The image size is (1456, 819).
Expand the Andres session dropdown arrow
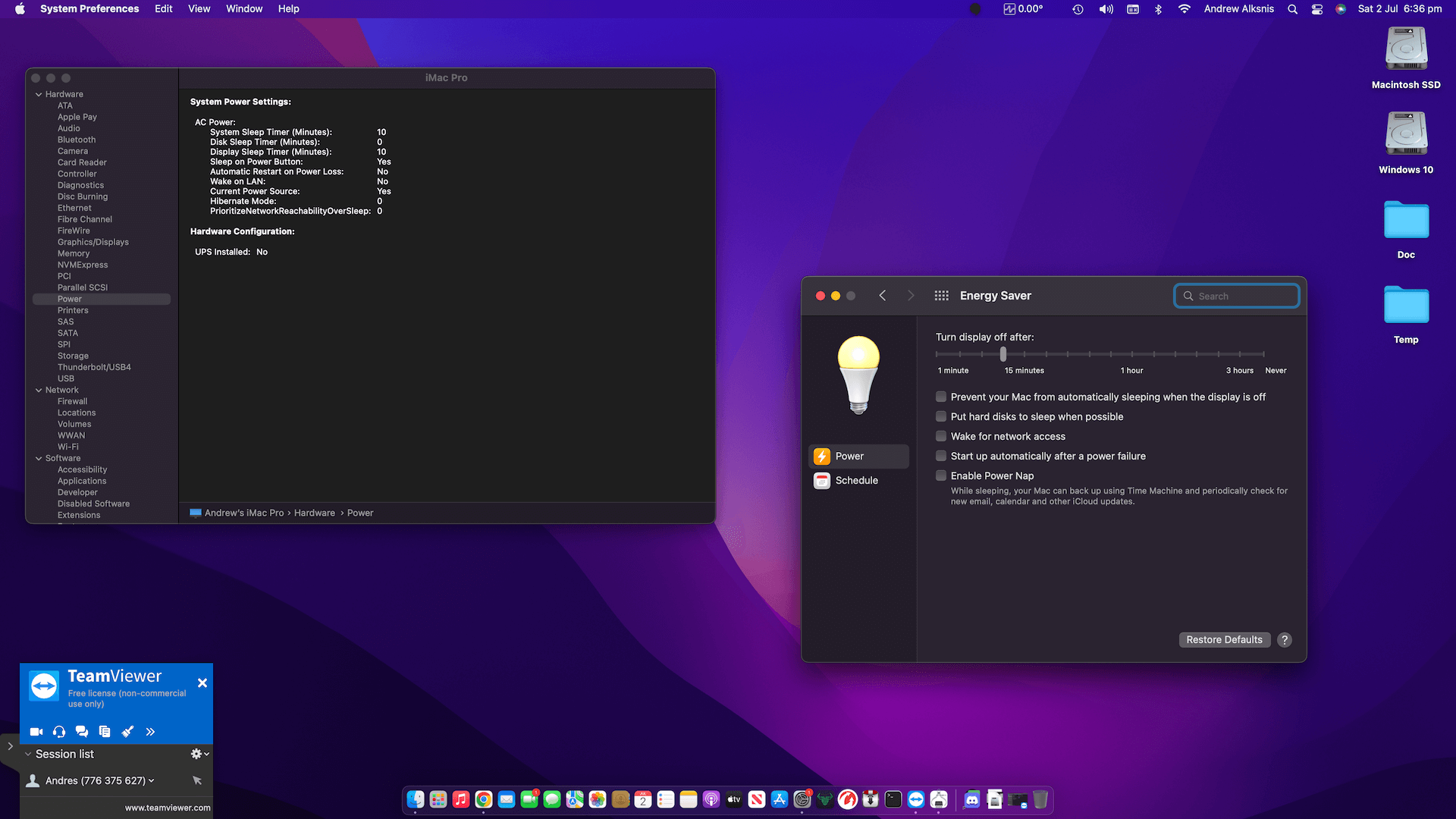tap(152, 780)
